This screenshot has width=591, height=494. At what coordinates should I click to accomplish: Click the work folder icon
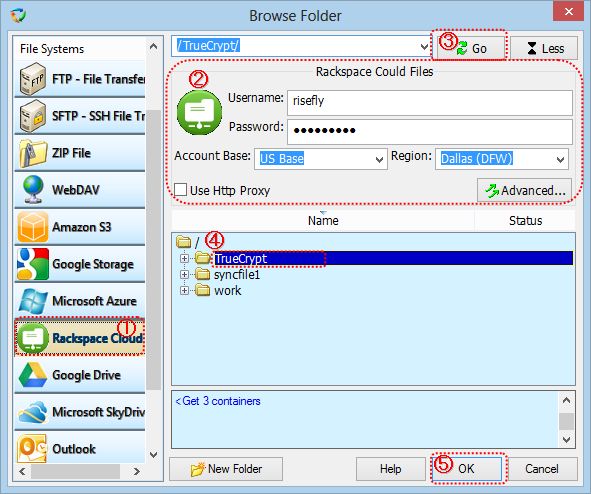(203, 290)
